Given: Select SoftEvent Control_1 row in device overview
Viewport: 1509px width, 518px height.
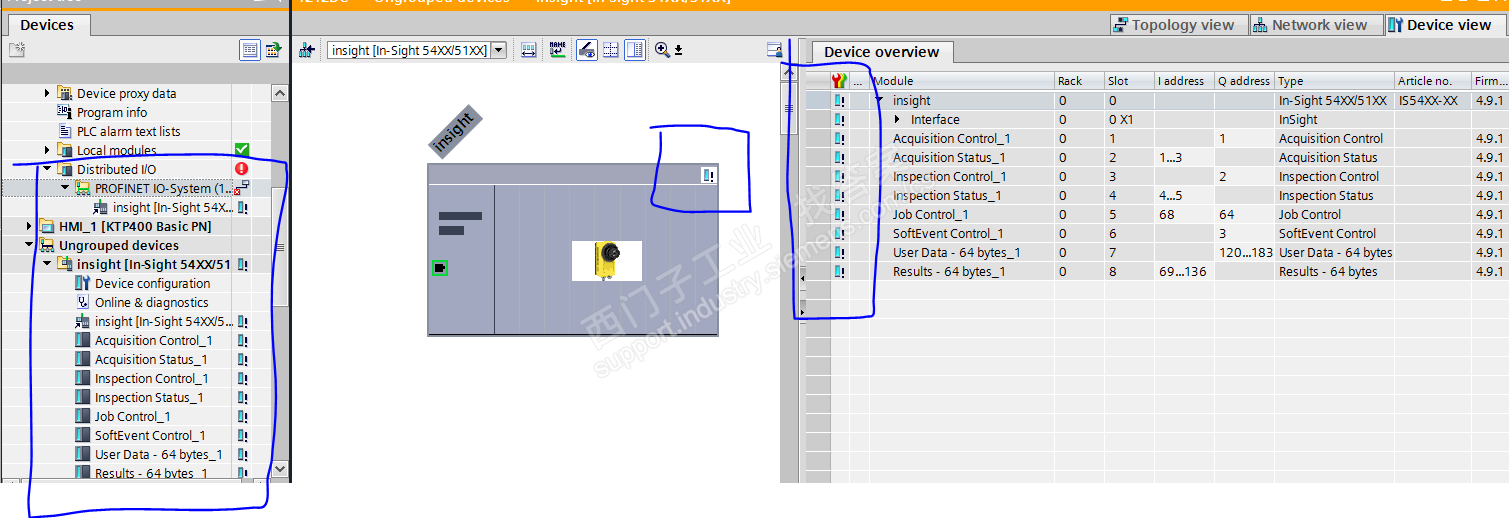Looking at the screenshot, I should pyautogui.click(x=948, y=233).
